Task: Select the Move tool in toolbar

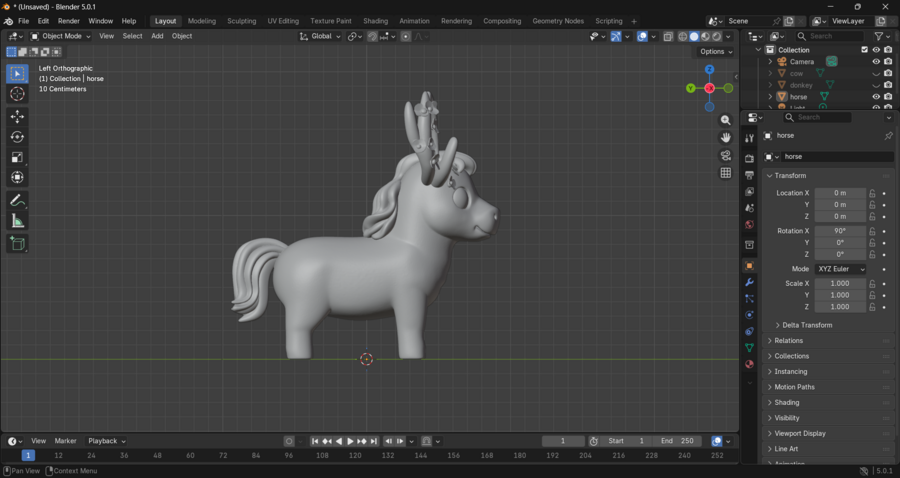Action: click(17, 116)
